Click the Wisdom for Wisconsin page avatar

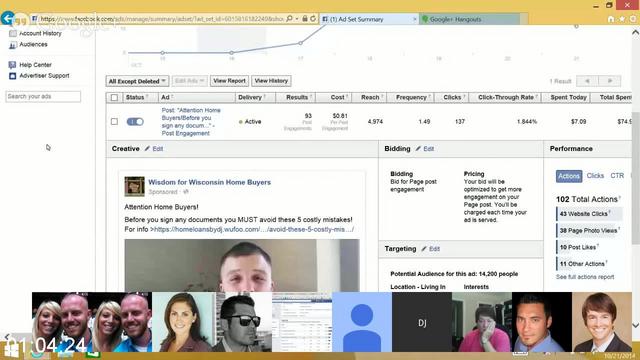[x=134, y=186]
